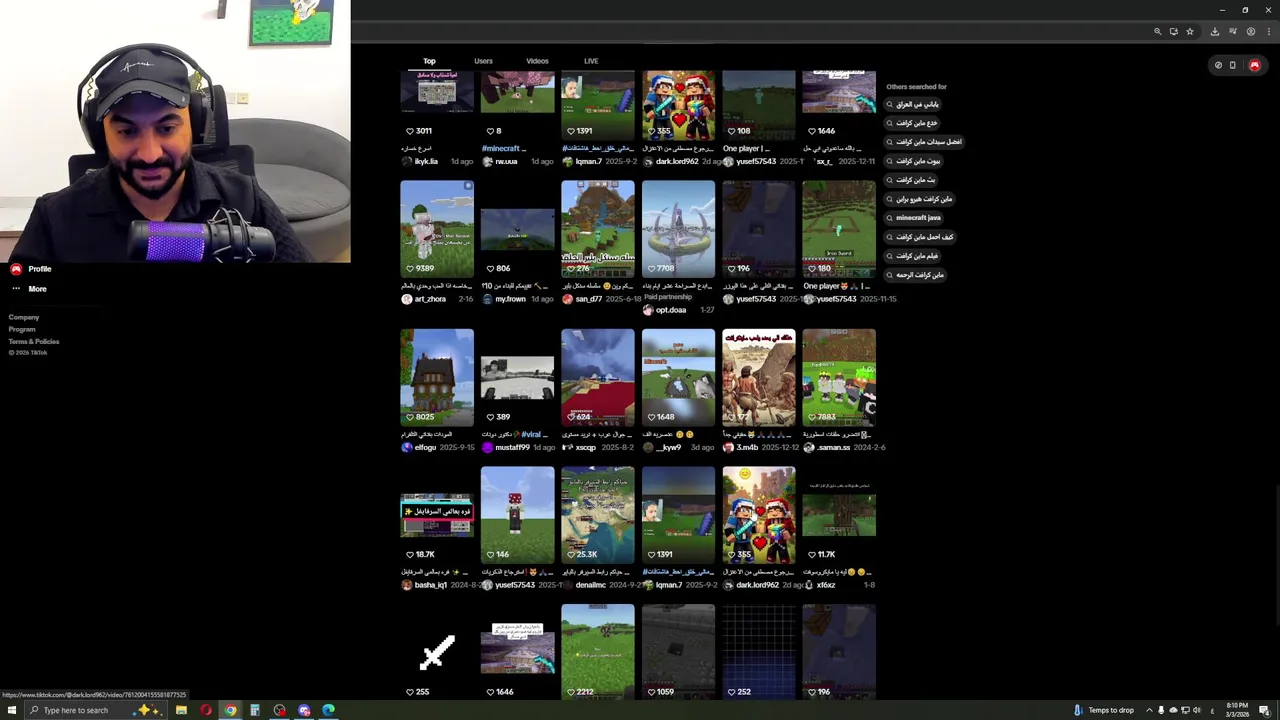This screenshot has height=720, width=1280.
Task: Open File Explorer from taskbar
Action: (181, 710)
